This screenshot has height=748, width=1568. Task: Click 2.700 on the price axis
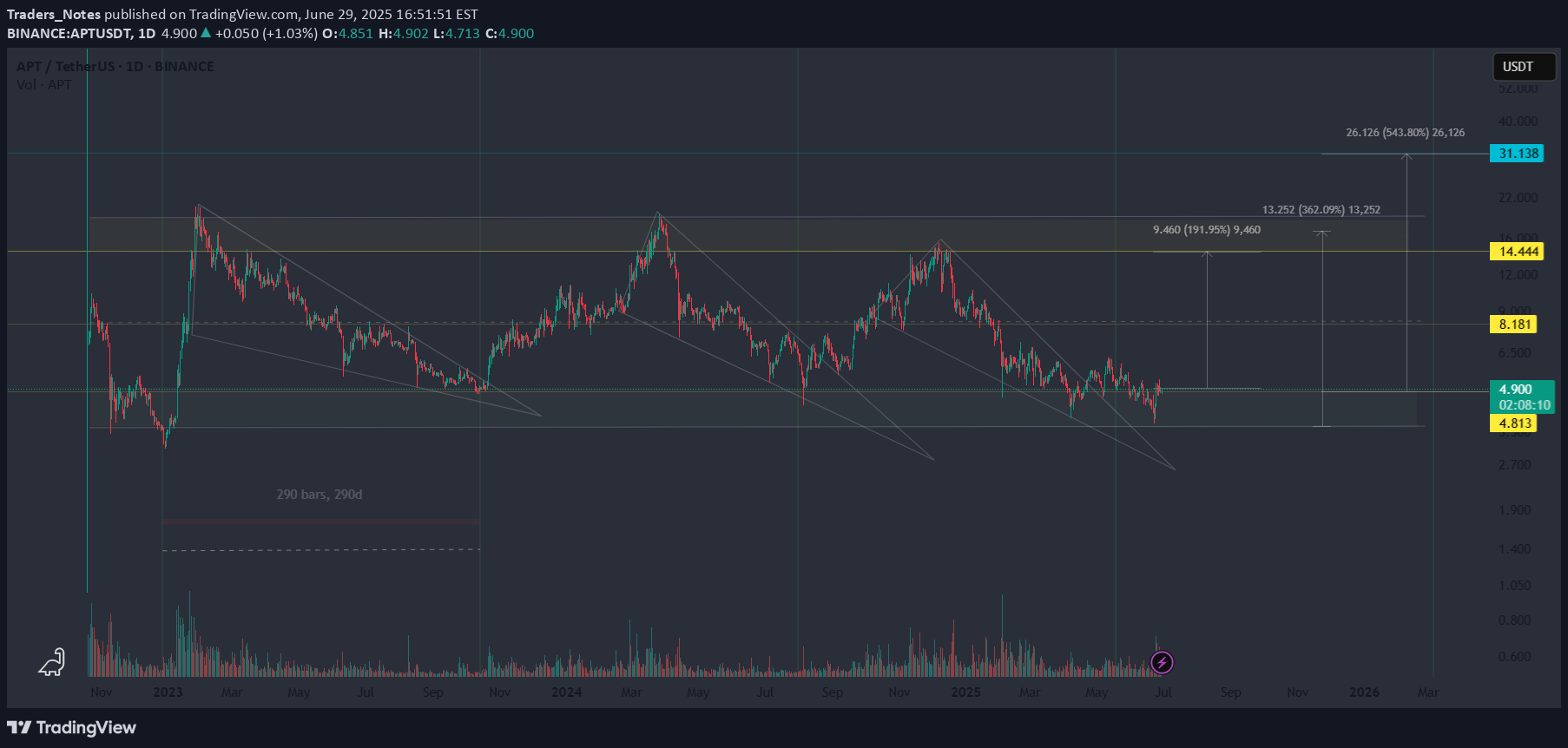point(1515,465)
